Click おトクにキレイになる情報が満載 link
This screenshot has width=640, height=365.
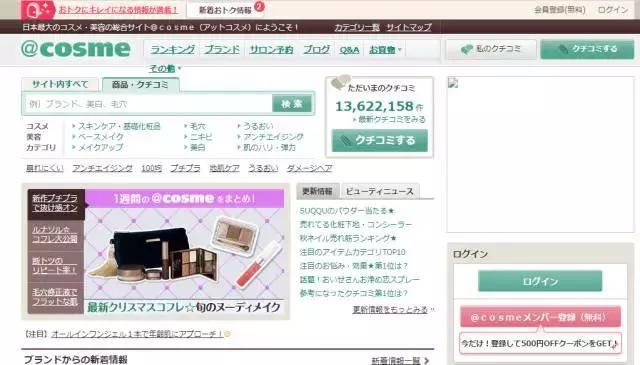click(118, 10)
